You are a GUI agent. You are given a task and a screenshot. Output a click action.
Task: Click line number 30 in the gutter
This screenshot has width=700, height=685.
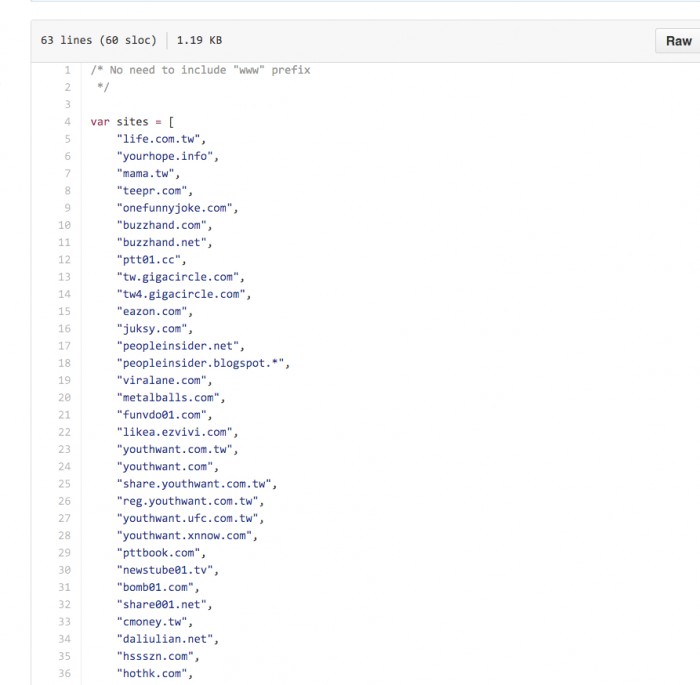coord(64,570)
